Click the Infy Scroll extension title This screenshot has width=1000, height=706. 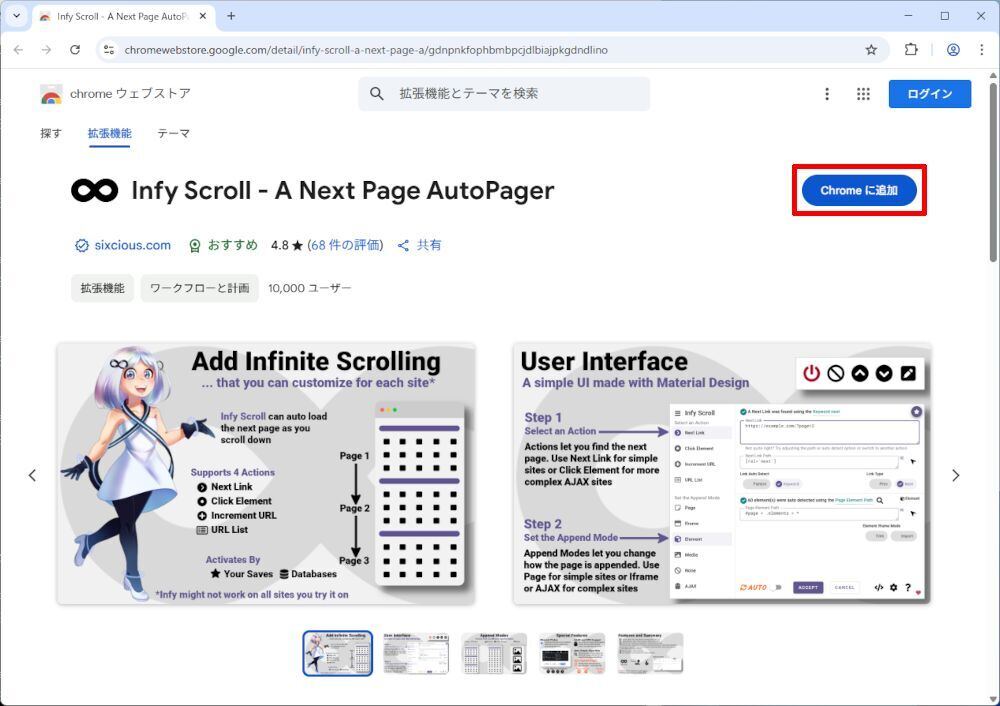point(343,190)
